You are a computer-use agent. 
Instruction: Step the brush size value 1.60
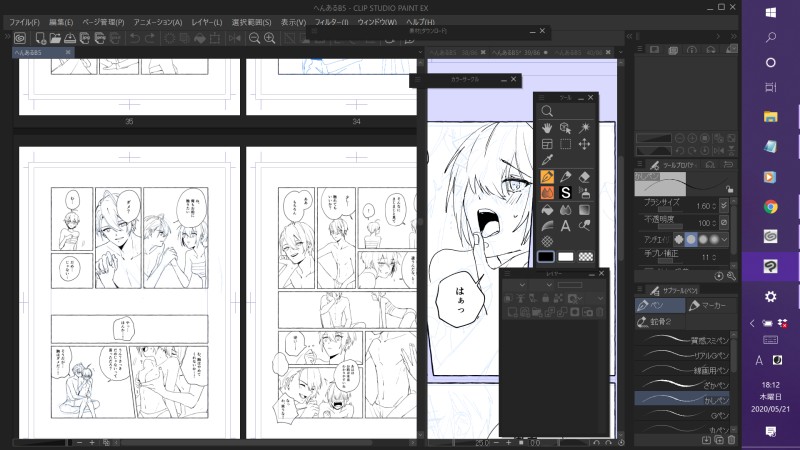pyautogui.click(x=714, y=206)
